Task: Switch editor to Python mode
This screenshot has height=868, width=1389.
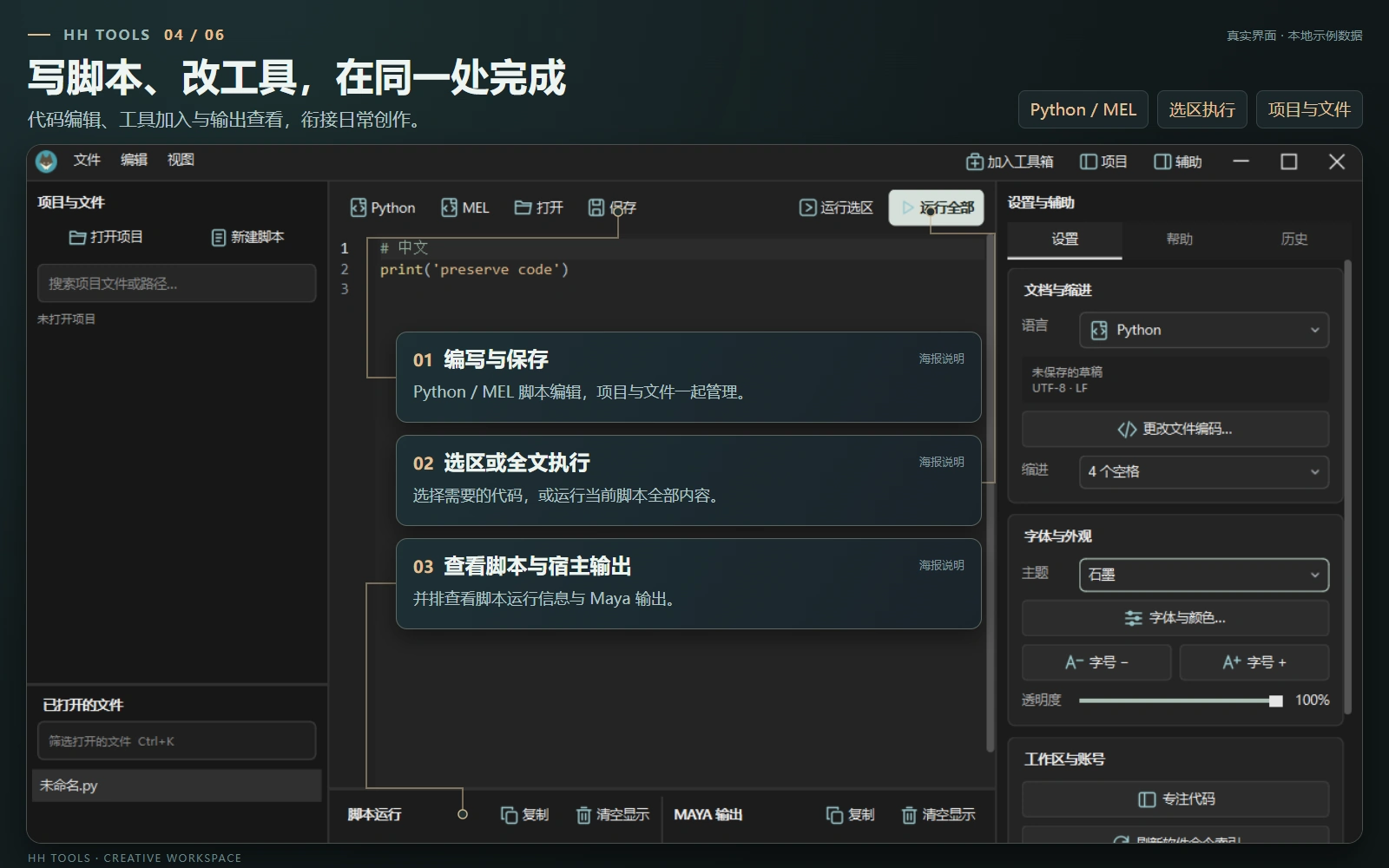Action: coord(383,207)
